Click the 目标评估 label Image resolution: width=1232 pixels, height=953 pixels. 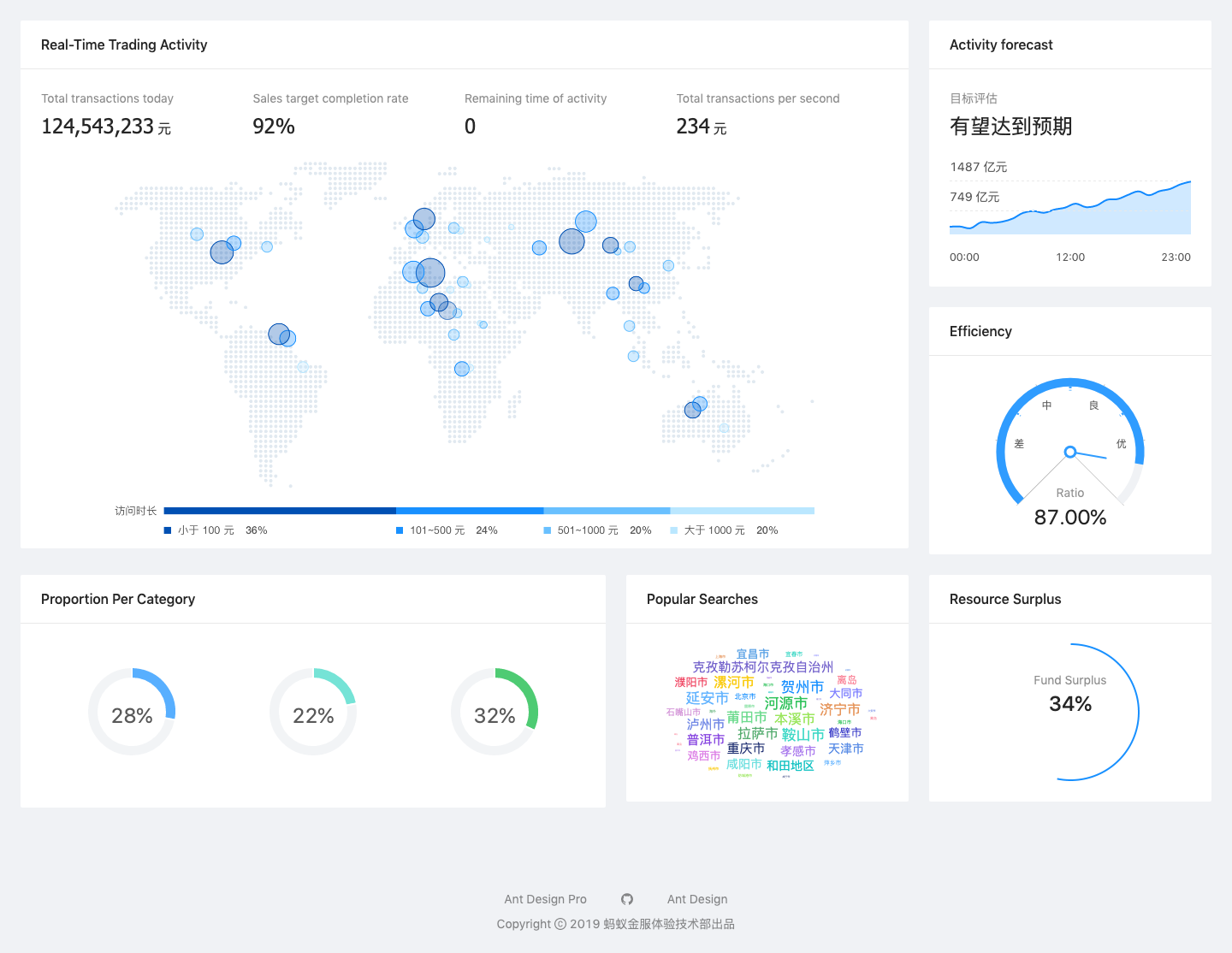(974, 98)
